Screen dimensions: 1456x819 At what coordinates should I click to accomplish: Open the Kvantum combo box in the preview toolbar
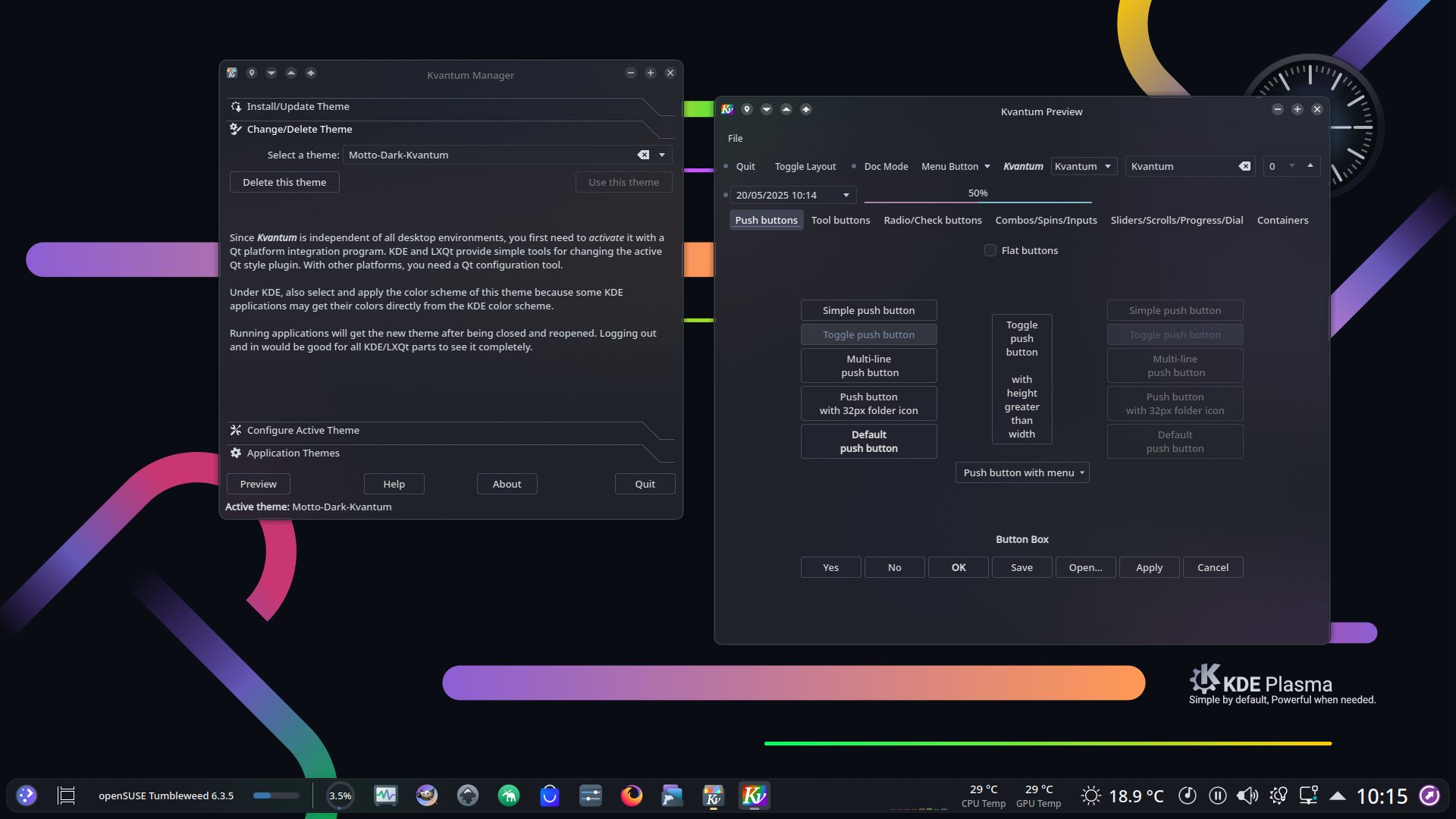coord(1084,166)
